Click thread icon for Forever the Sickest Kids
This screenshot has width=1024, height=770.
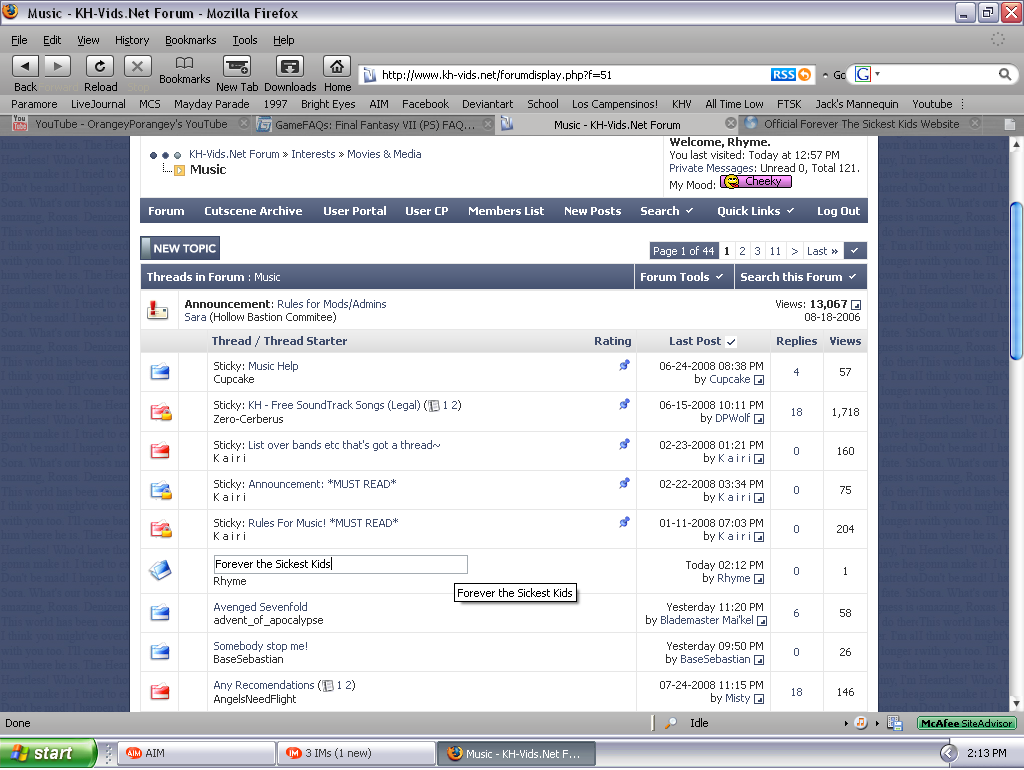point(160,570)
